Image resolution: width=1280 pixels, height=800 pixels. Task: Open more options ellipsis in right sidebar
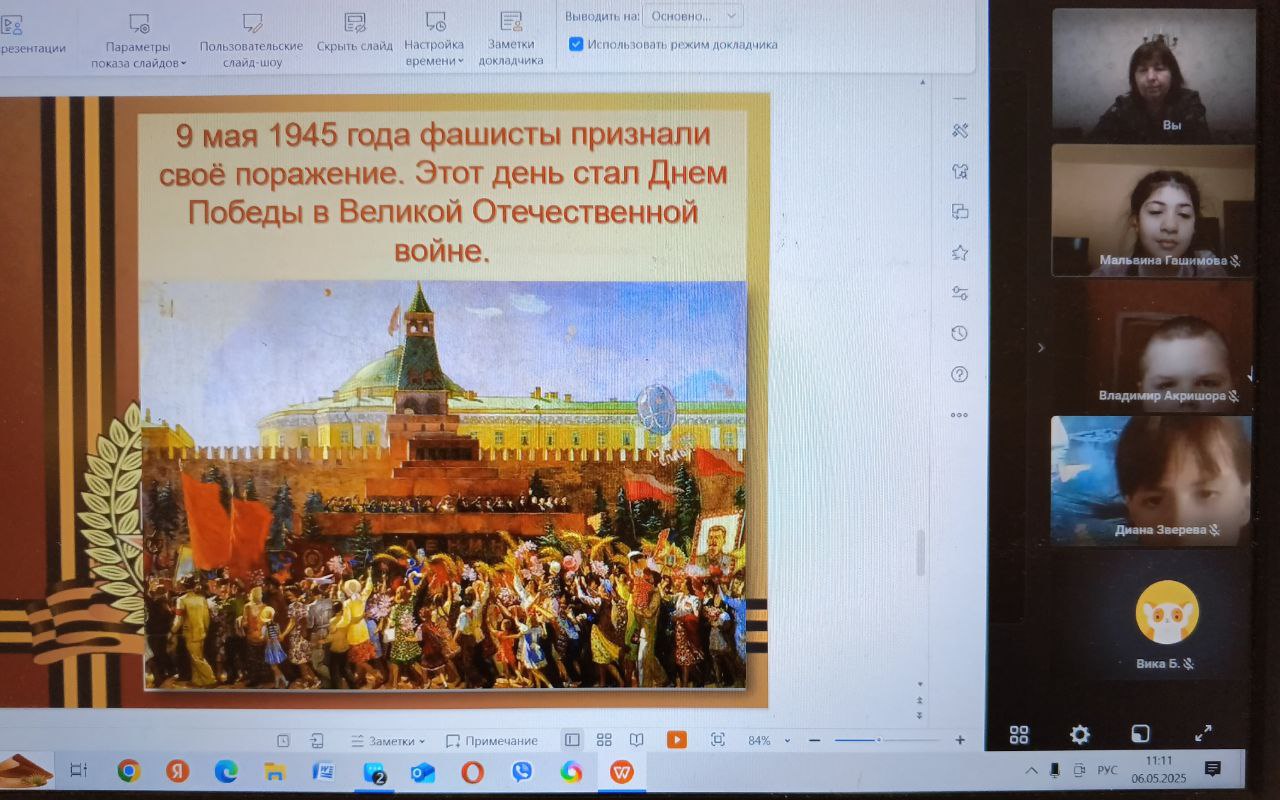pos(960,415)
